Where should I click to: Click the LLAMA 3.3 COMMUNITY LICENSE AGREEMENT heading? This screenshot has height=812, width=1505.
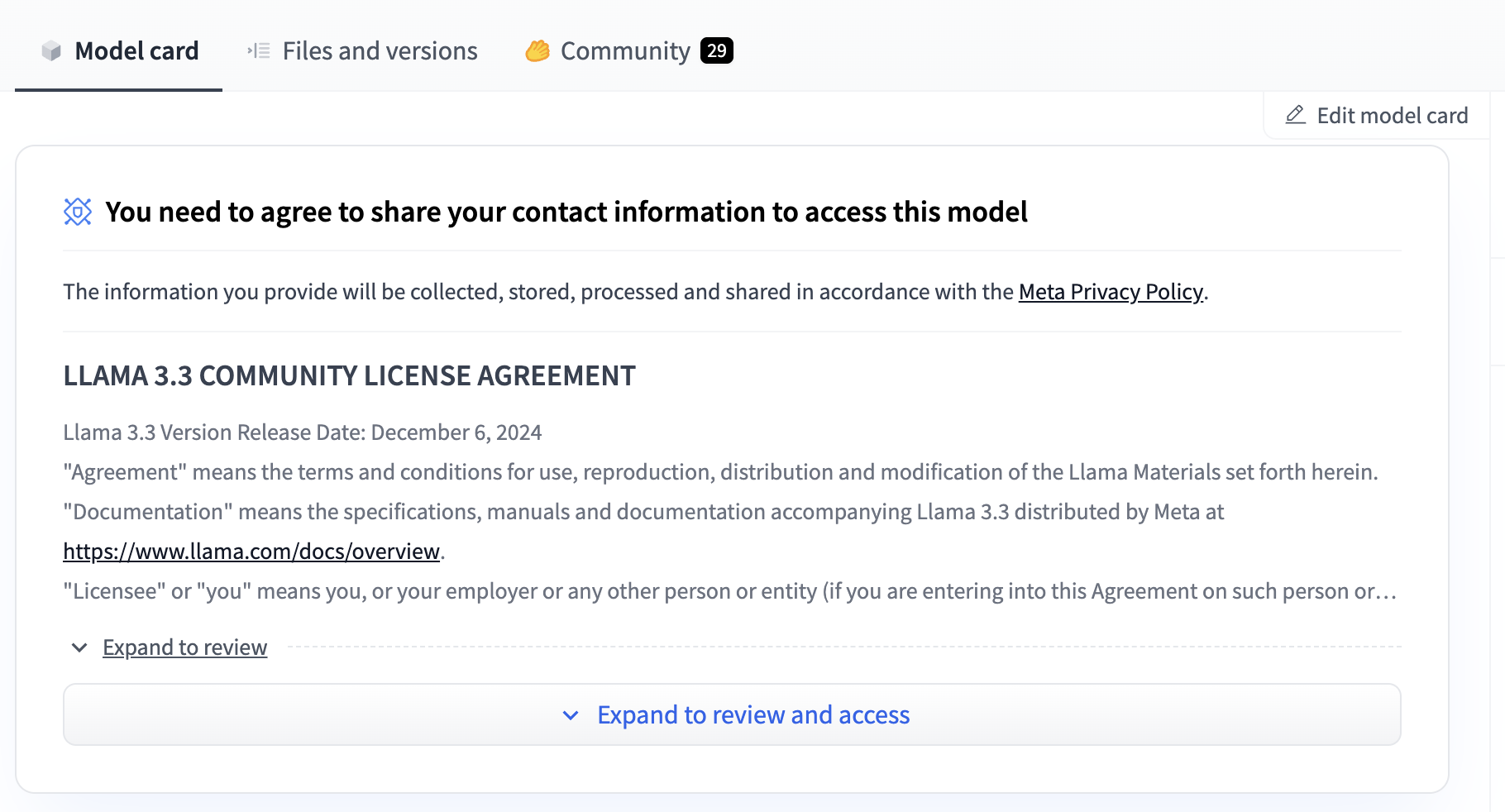click(350, 375)
